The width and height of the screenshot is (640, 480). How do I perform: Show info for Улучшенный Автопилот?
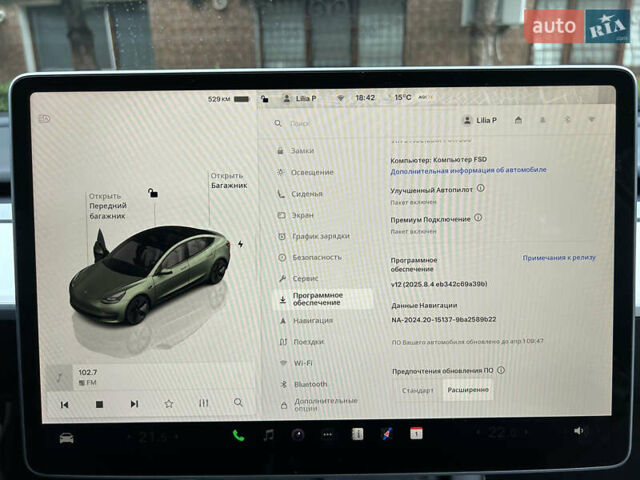[481, 188]
